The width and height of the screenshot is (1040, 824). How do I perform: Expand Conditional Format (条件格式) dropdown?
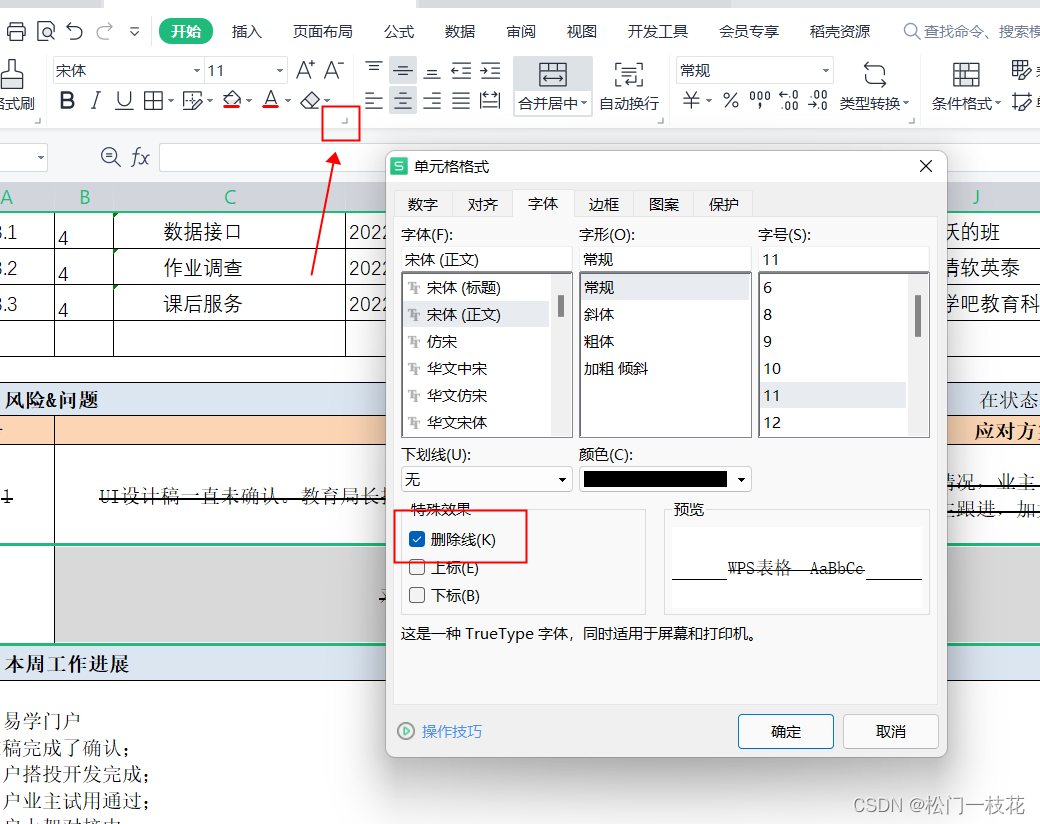pos(998,103)
